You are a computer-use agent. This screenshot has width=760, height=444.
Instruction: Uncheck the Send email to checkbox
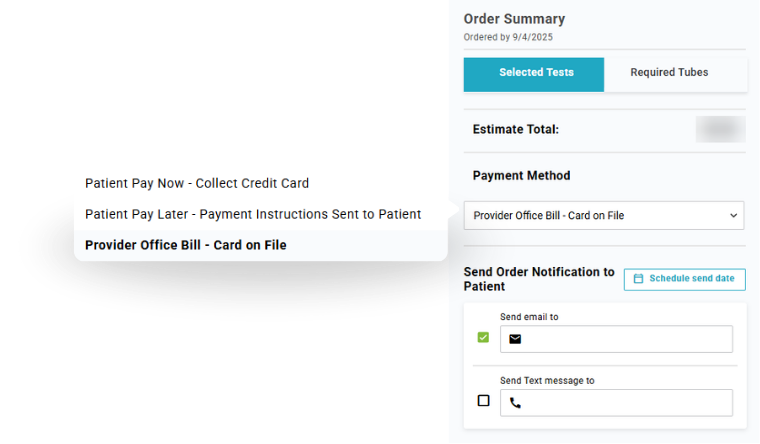coord(484,338)
